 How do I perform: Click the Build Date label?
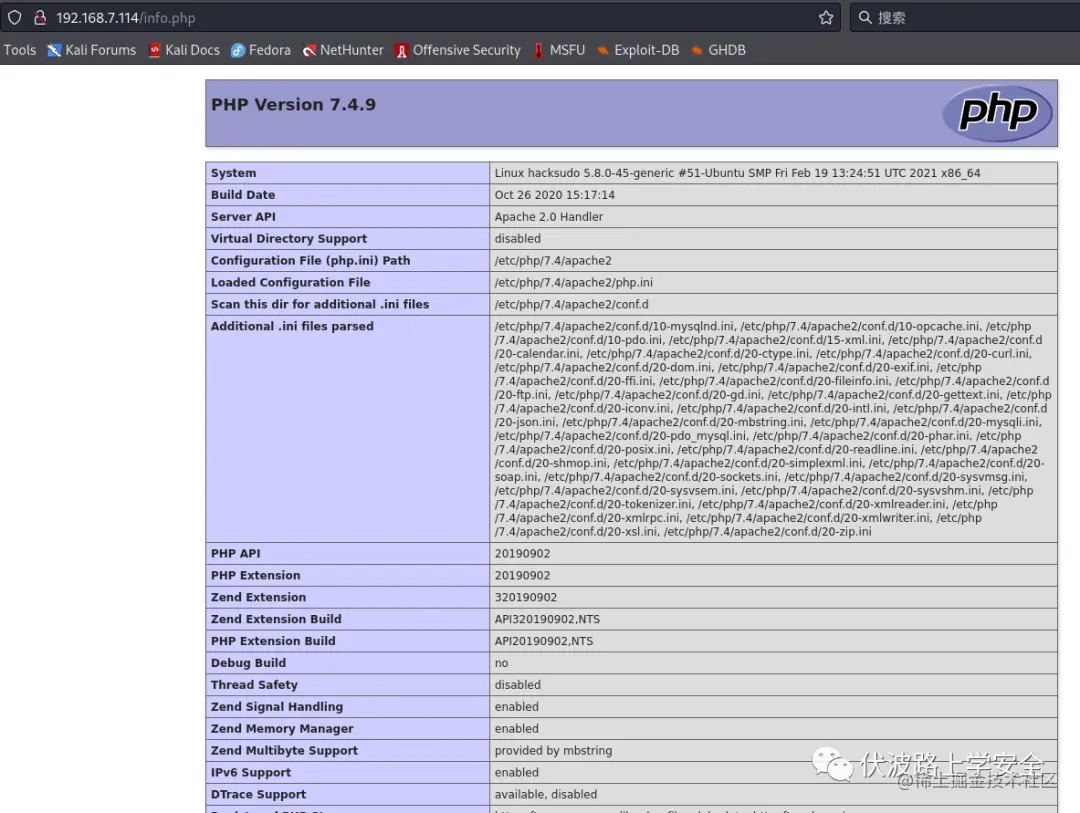tap(242, 195)
